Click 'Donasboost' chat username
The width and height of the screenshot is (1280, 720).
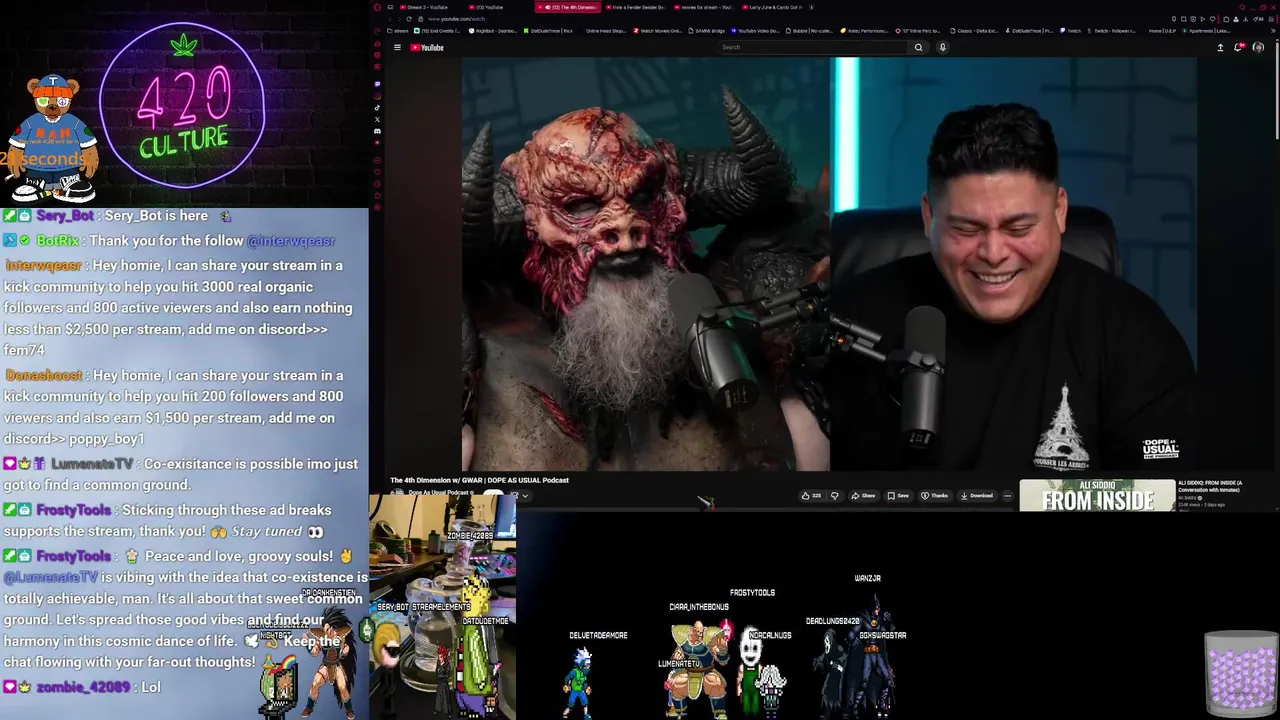coord(44,376)
